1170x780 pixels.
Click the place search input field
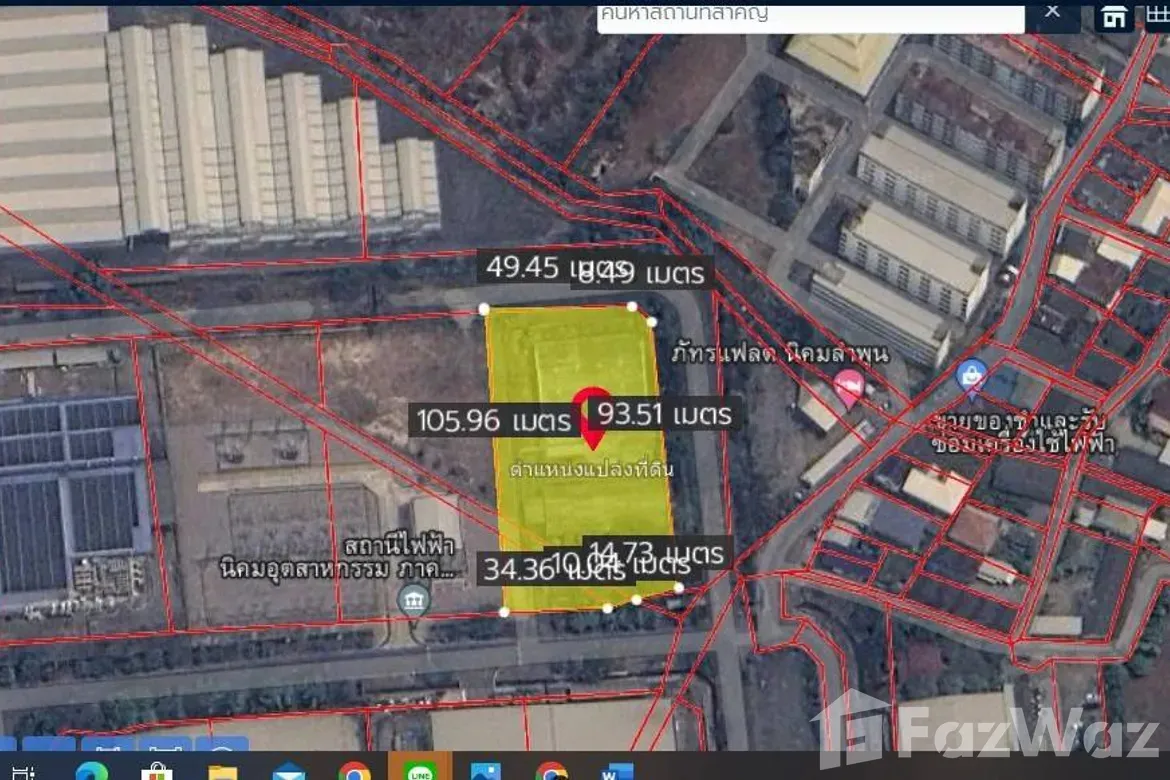[810, 17]
